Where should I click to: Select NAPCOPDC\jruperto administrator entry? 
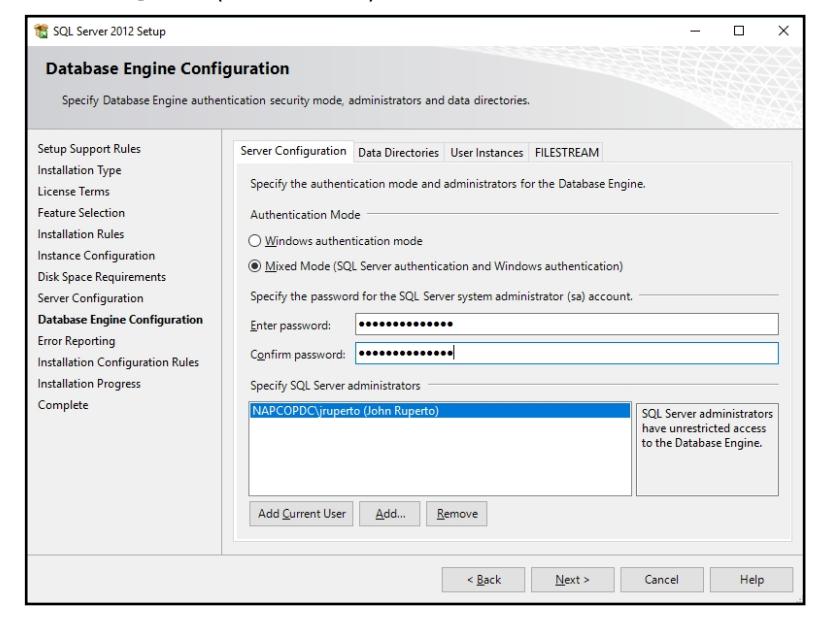439,411
